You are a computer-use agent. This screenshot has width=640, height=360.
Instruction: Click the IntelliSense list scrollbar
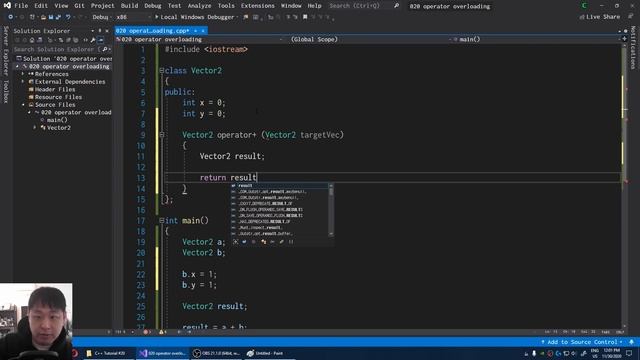click(331, 210)
